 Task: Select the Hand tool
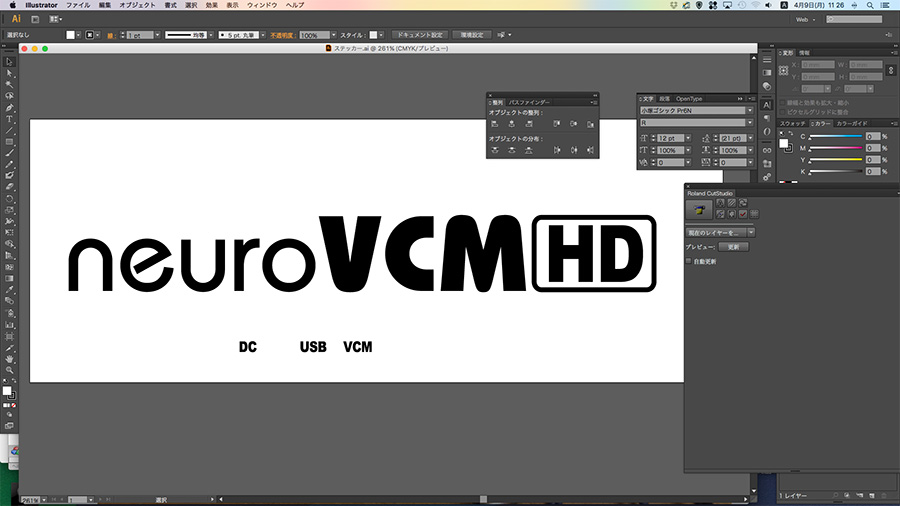pos(9,359)
